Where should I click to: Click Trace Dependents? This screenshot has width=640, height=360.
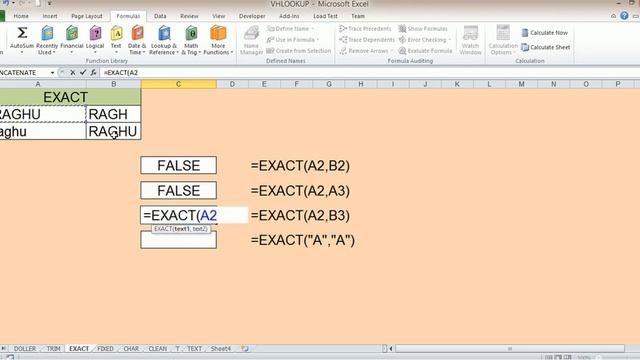click(367, 40)
